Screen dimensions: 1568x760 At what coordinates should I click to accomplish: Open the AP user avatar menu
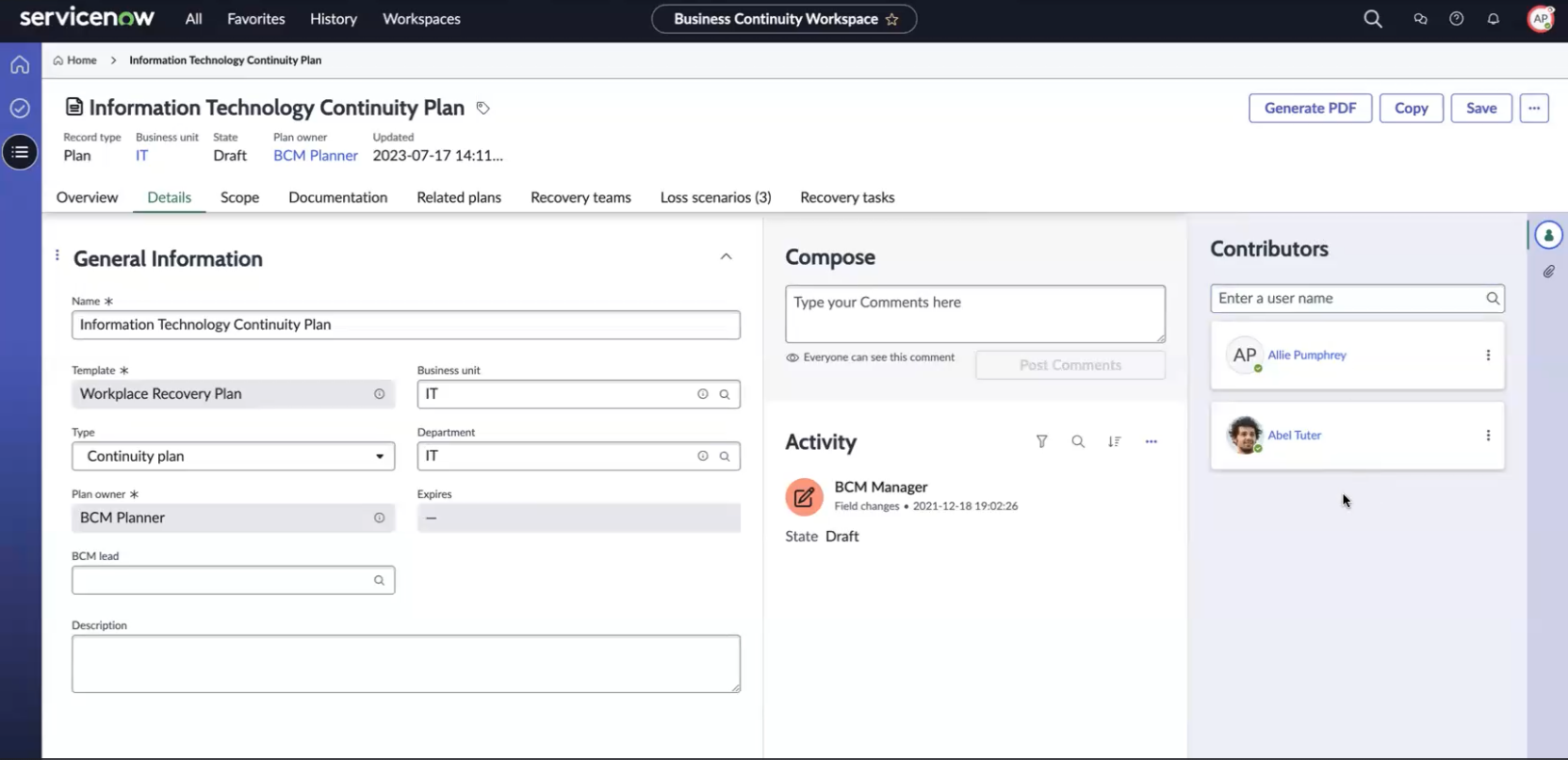1541,19
